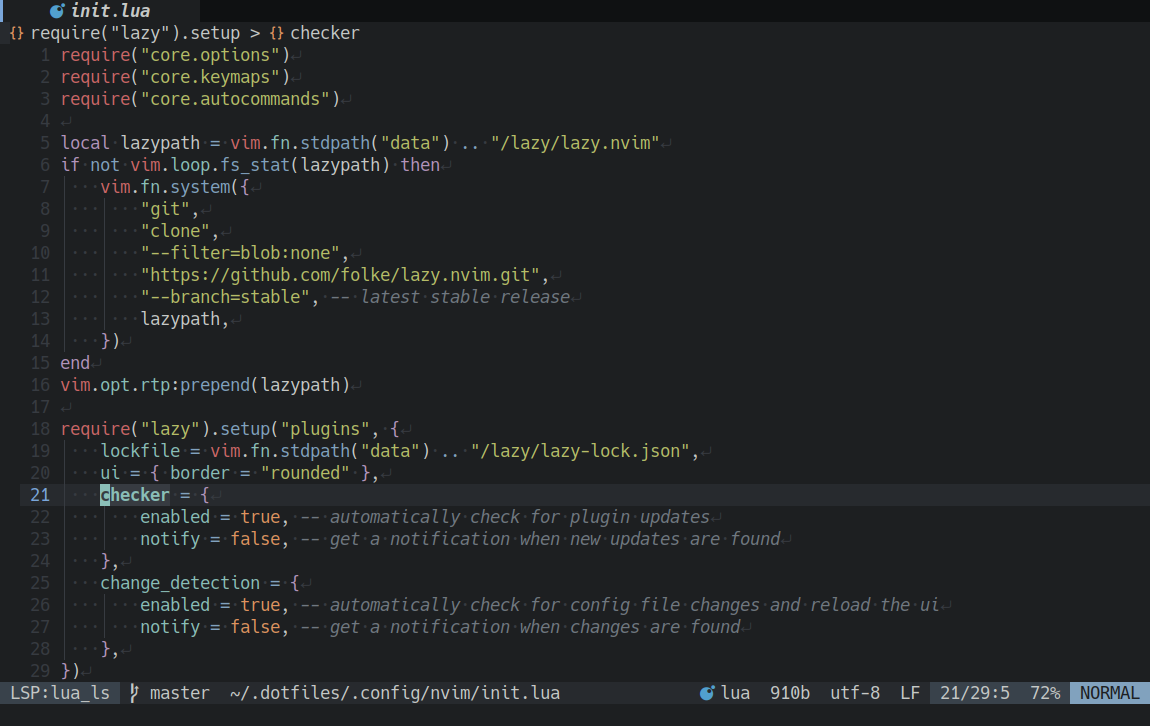Click vim.fn.system call on line 7

click(166, 187)
